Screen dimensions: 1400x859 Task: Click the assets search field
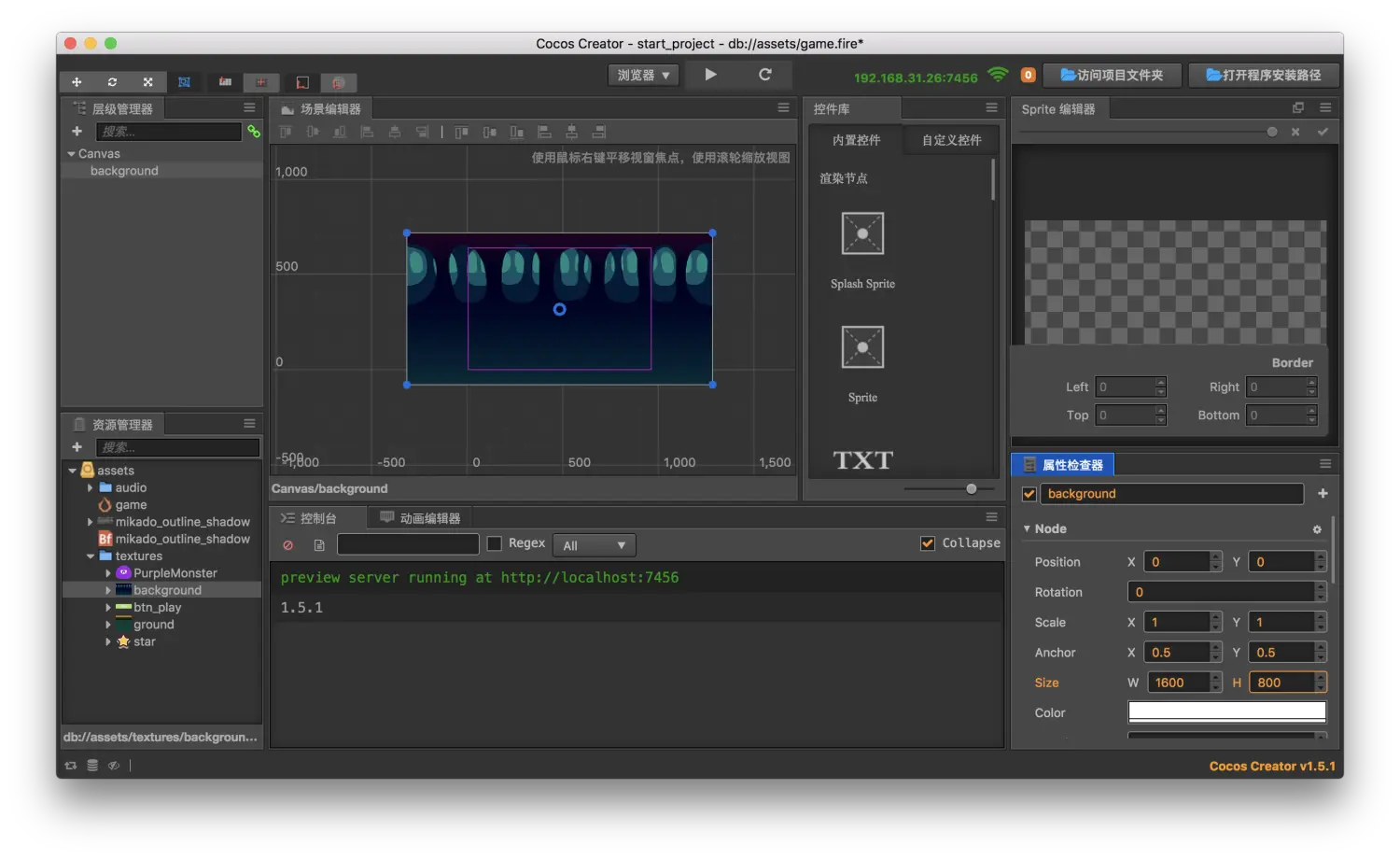click(177, 447)
